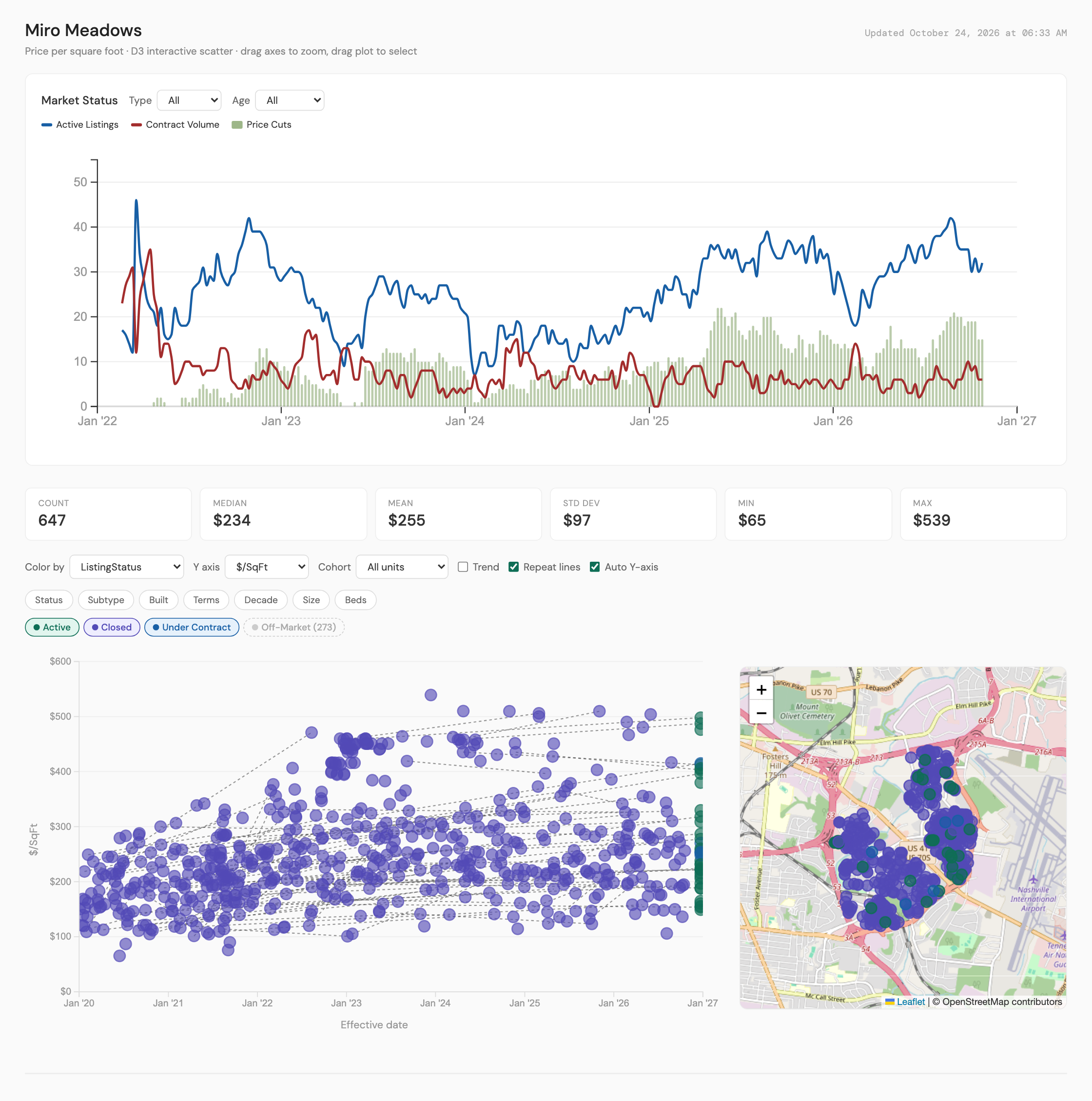Viewport: 1092px width, 1101px height.
Task: Click the MAX $539 stat card
Action: pyautogui.click(x=983, y=514)
